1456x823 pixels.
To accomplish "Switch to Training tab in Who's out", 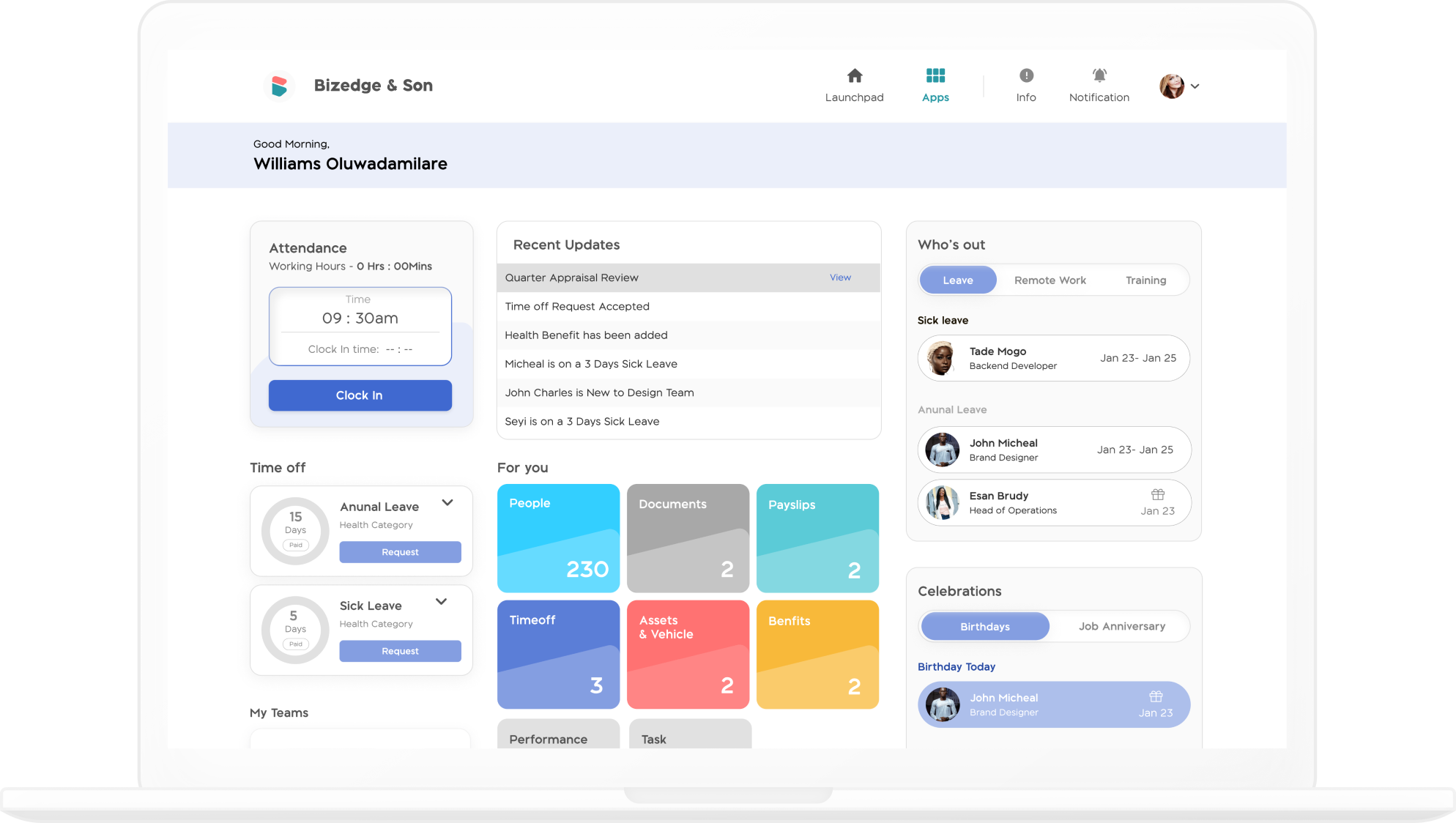I will 1145,280.
